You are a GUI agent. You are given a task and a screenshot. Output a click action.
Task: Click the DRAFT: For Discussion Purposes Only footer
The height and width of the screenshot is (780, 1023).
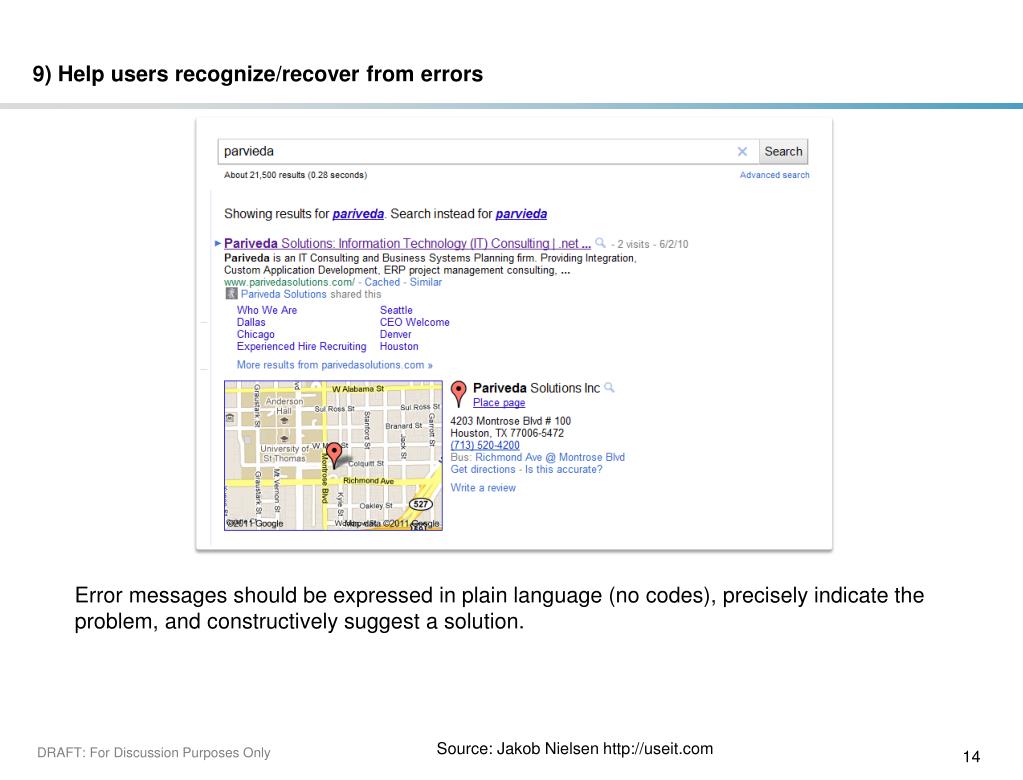153,753
